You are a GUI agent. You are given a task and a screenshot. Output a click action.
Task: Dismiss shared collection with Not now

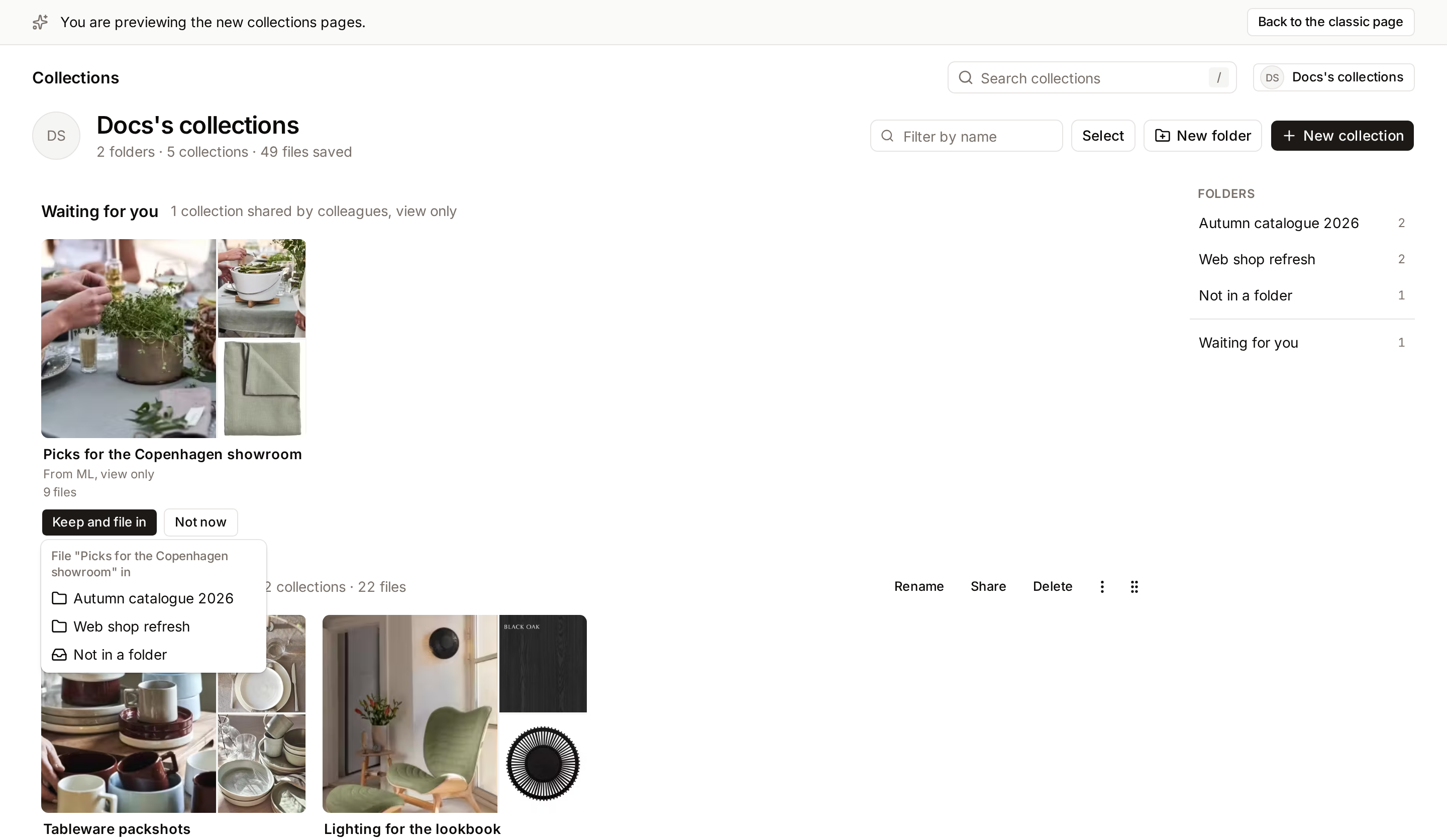[200, 522]
